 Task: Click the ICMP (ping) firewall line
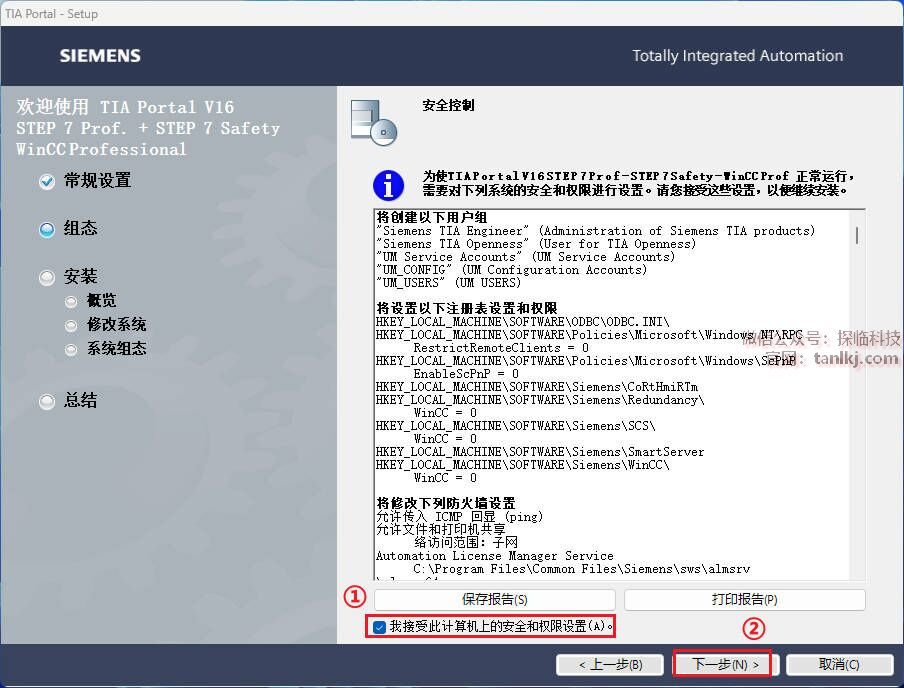[459, 517]
